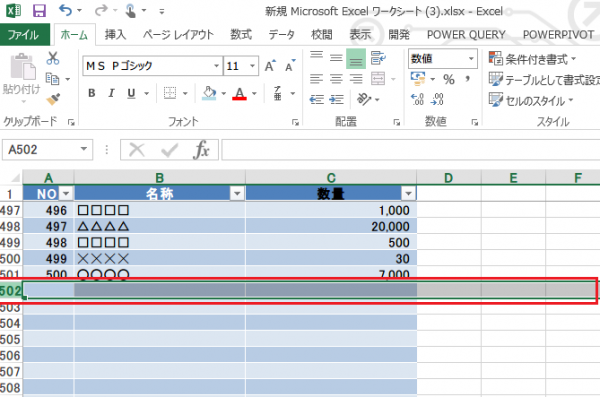Center text horizontally
The image size is (600, 397).
click(336, 79)
